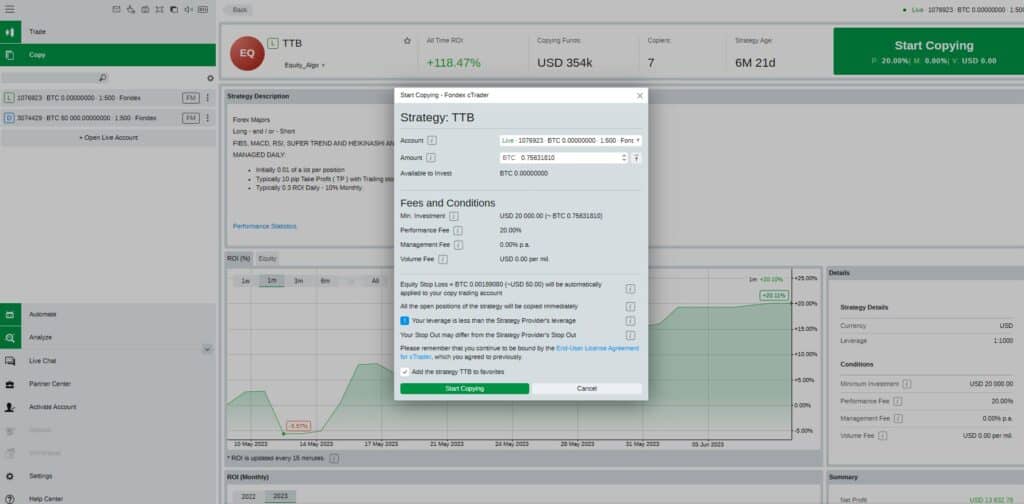Click the EQ strategy avatar

point(247,54)
